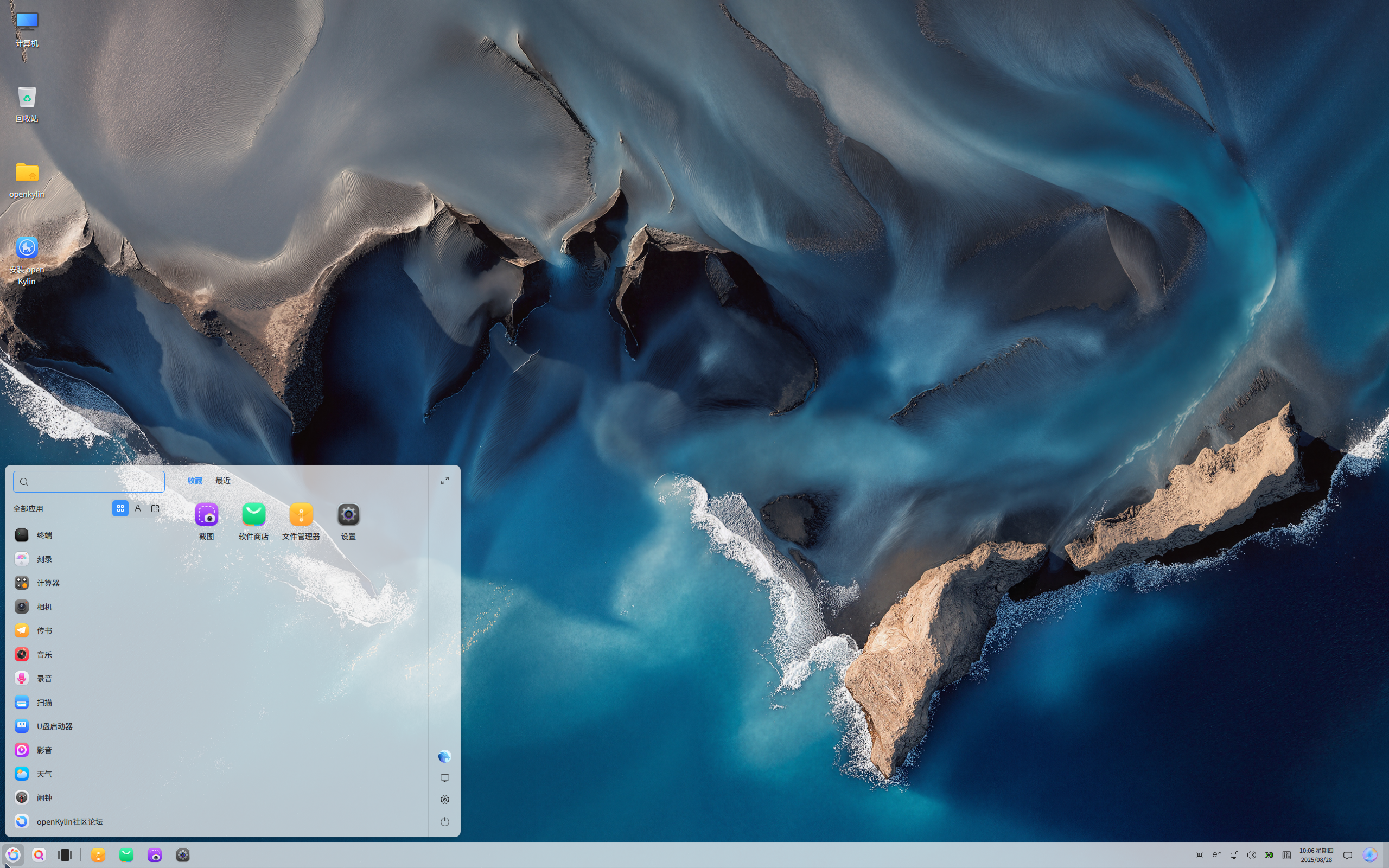Open the 终端 terminal app from the list

coord(89,535)
